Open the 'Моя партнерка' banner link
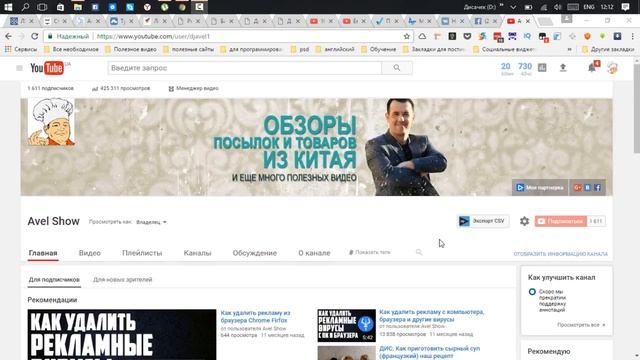The width and height of the screenshot is (640, 360). click(540, 188)
